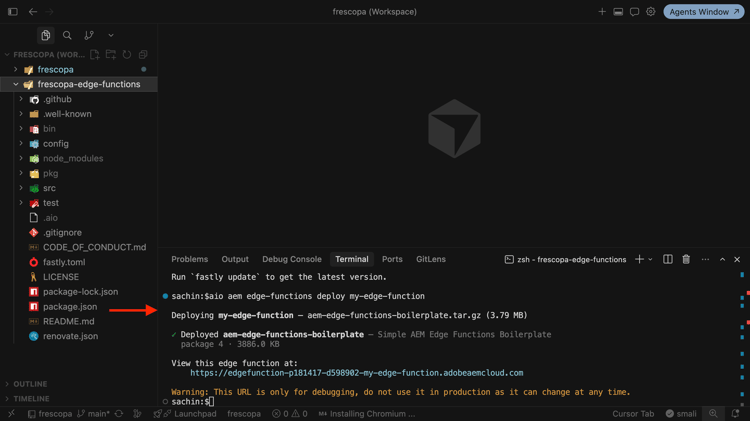Open notifications bell in status bar
750x421 pixels.
735,414
